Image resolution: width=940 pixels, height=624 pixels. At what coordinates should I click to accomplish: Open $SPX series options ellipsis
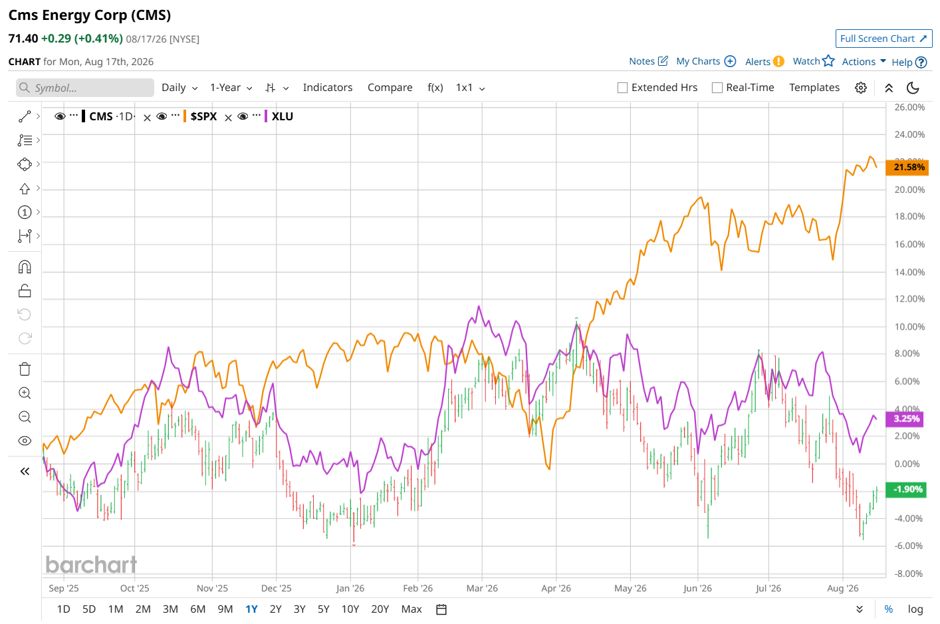pyautogui.click(x=176, y=115)
